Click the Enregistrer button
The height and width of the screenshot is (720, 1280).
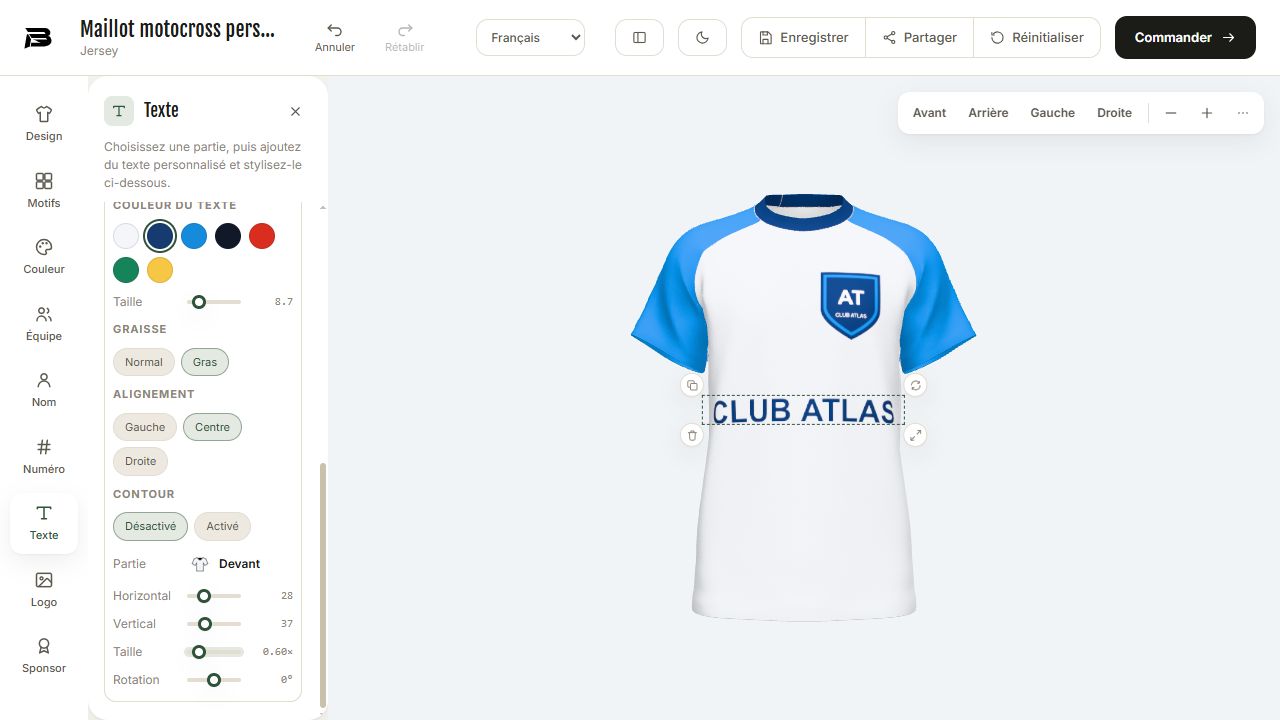[x=803, y=37]
